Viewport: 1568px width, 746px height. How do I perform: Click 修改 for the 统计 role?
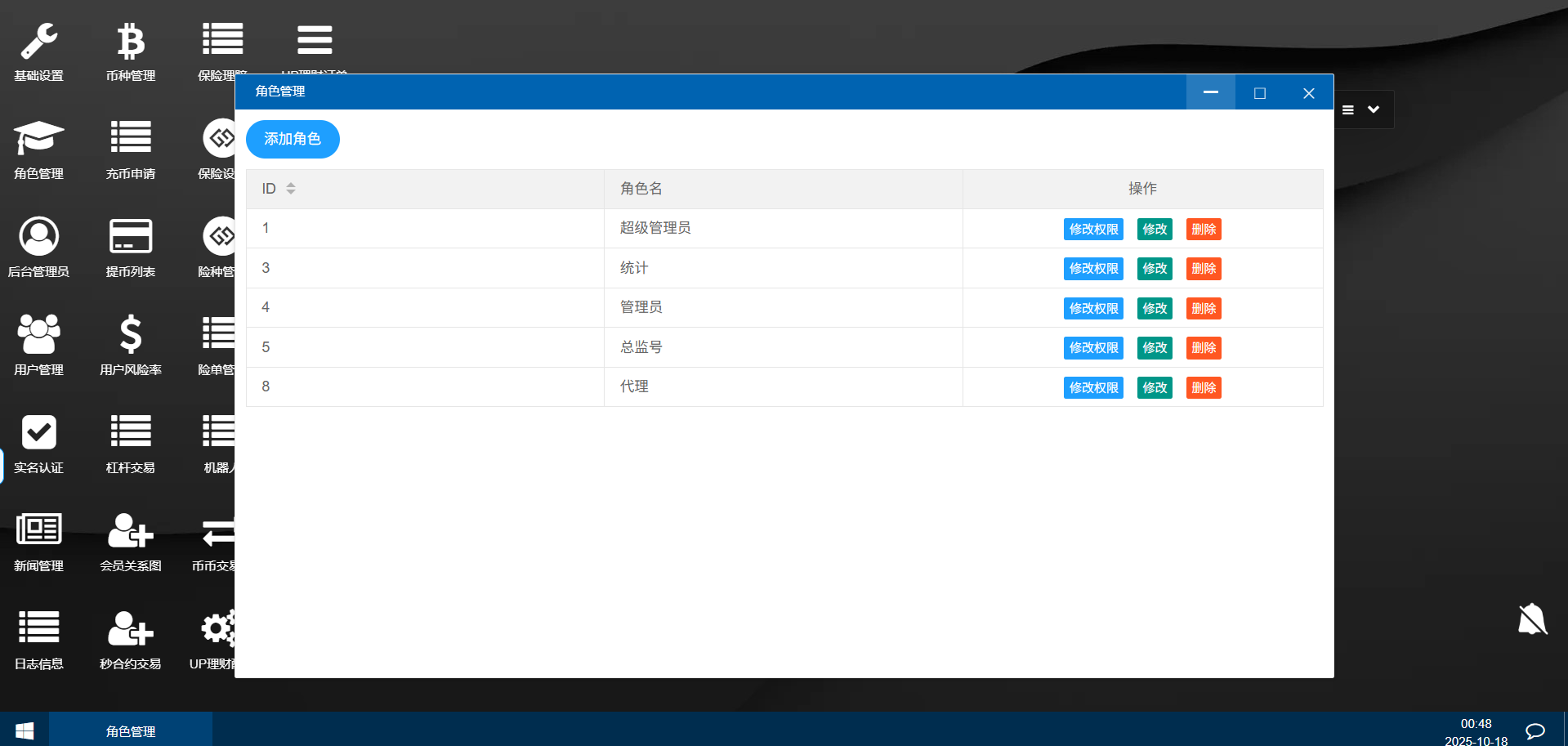point(1154,269)
